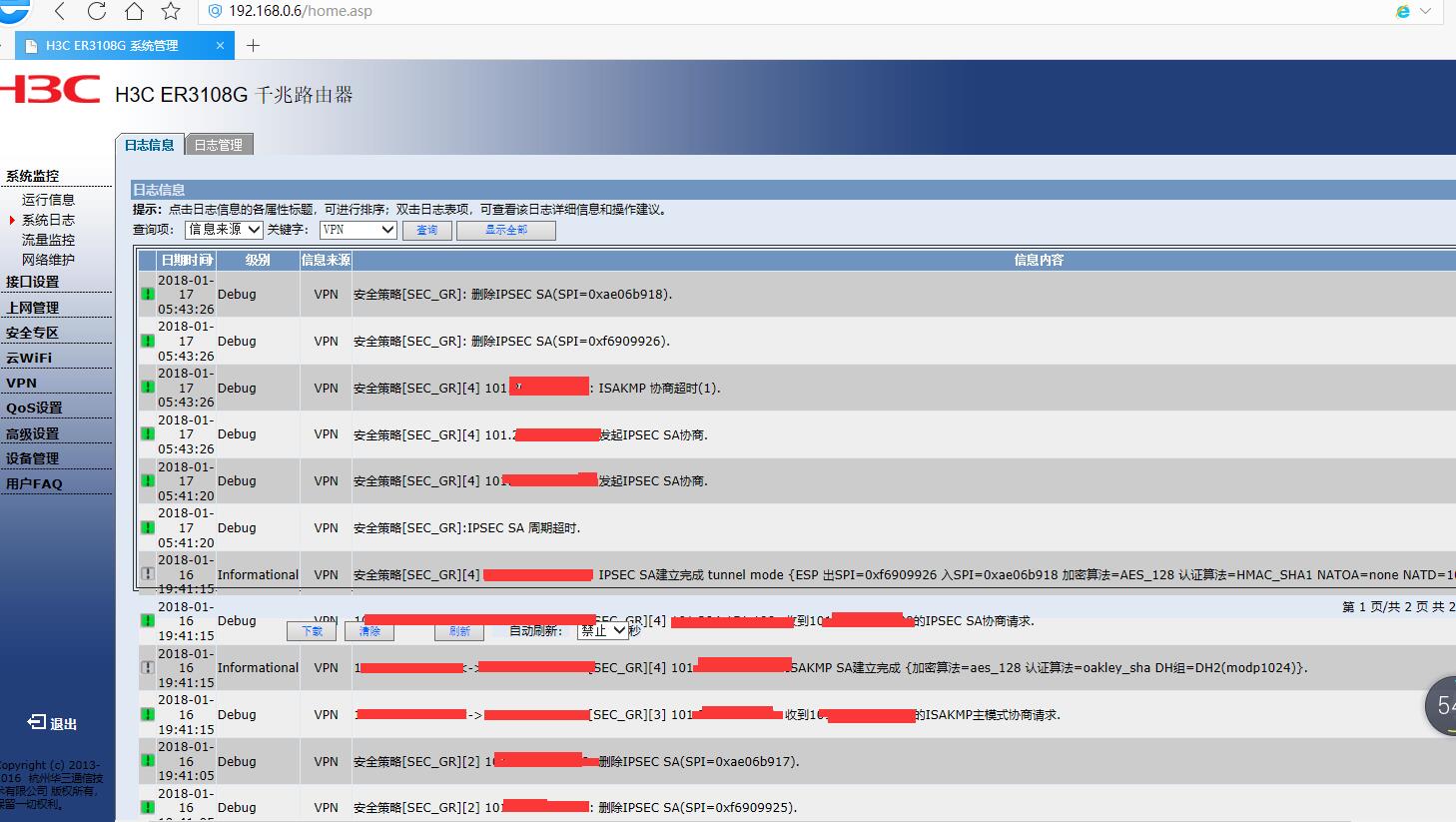
Task: Select log text 删除IPSEC SA(SPI=0xae06b917)
Action: (699, 761)
